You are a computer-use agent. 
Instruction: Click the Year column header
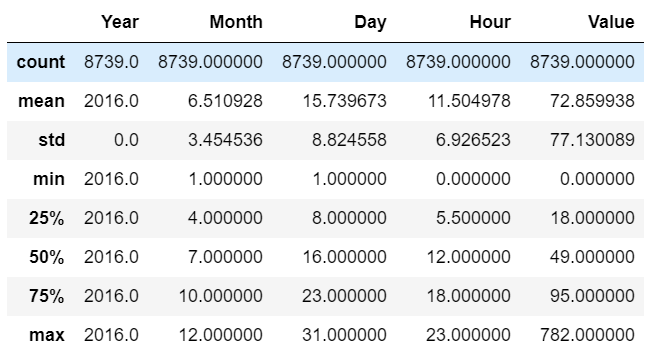pos(120,22)
